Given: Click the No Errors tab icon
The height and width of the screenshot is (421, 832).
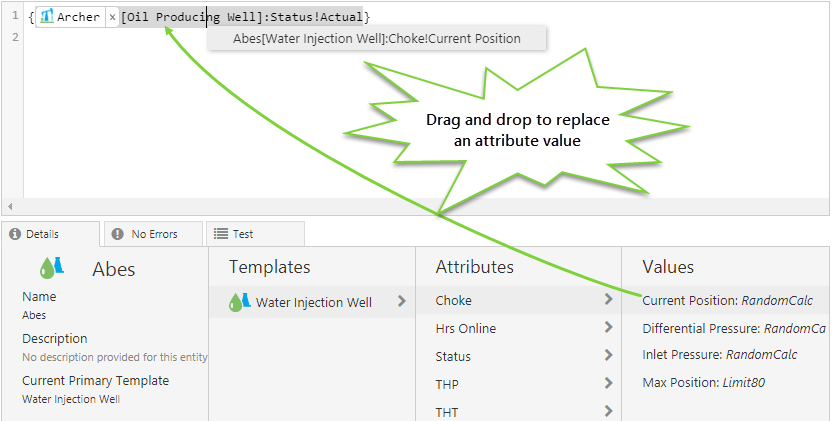Looking at the screenshot, I should tap(119, 234).
